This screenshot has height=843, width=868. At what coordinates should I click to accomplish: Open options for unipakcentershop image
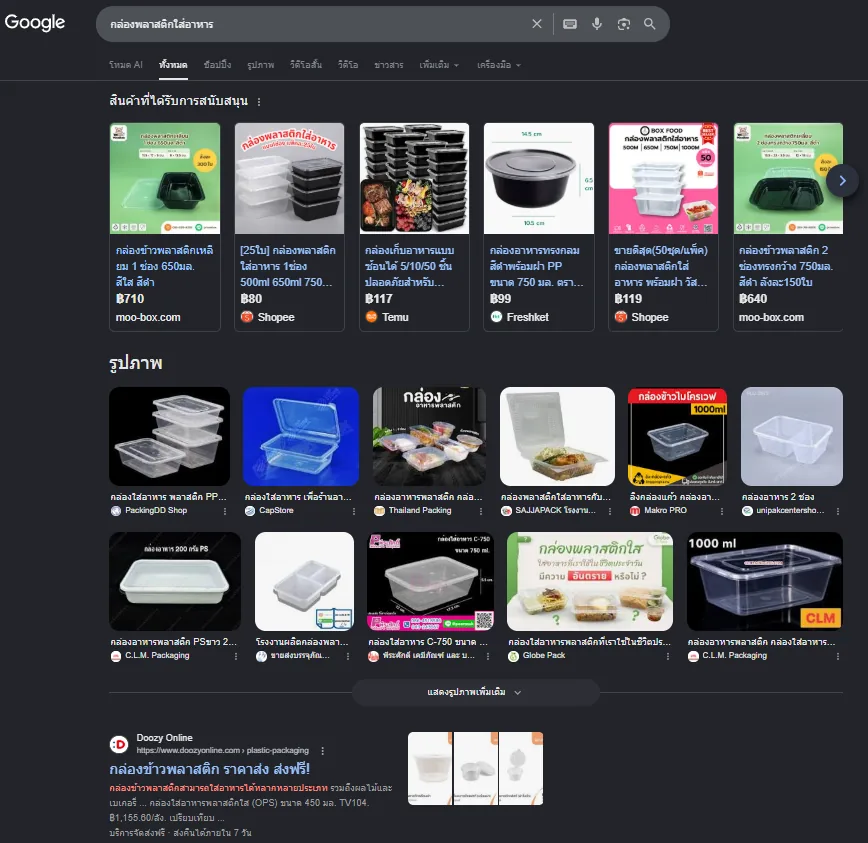[838, 511]
